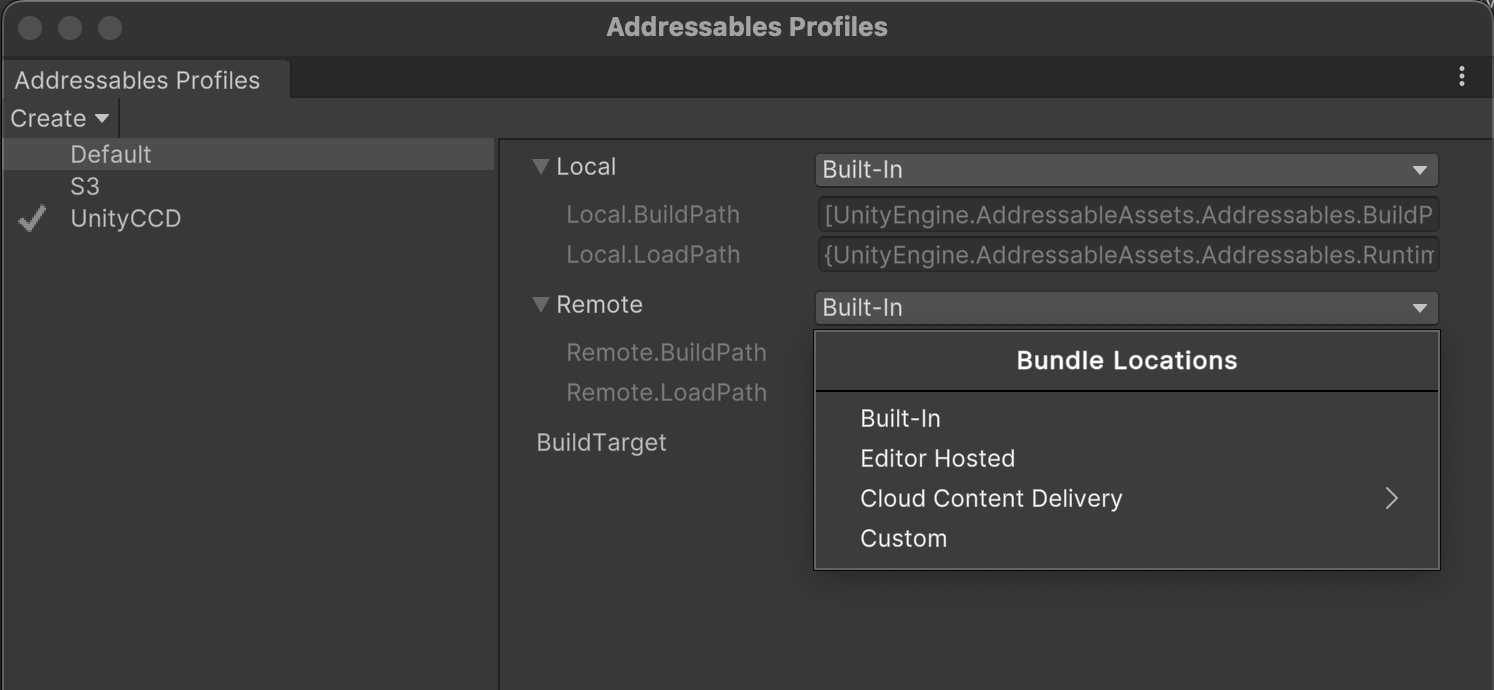Open the Cloud Content Delivery submenu arrow
The image size is (1494, 690).
pyautogui.click(x=1391, y=498)
